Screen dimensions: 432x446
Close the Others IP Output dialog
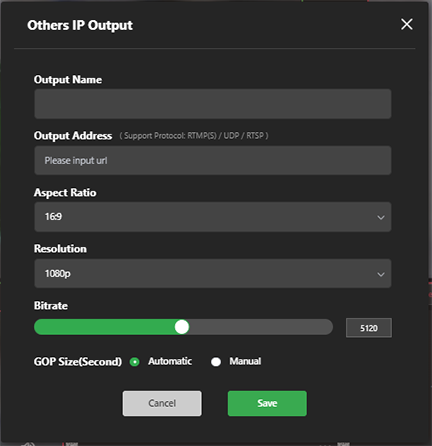pos(407,24)
